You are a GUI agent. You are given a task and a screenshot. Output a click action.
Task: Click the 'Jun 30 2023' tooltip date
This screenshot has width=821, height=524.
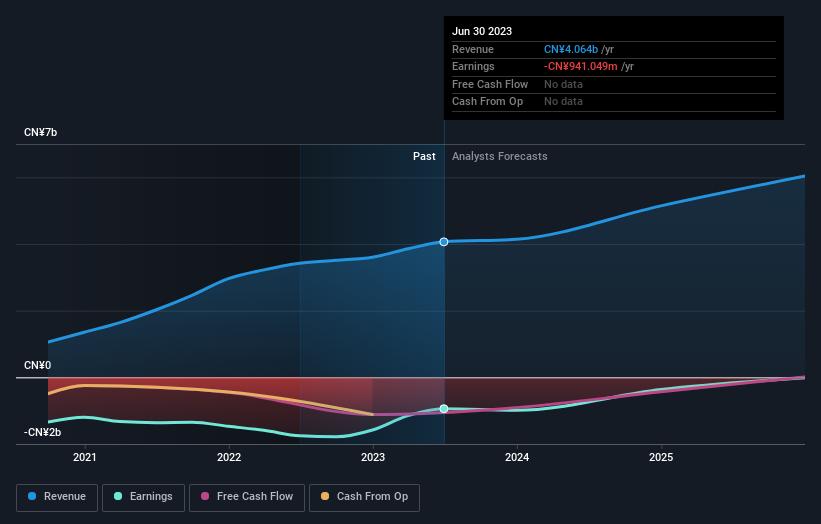pos(482,31)
